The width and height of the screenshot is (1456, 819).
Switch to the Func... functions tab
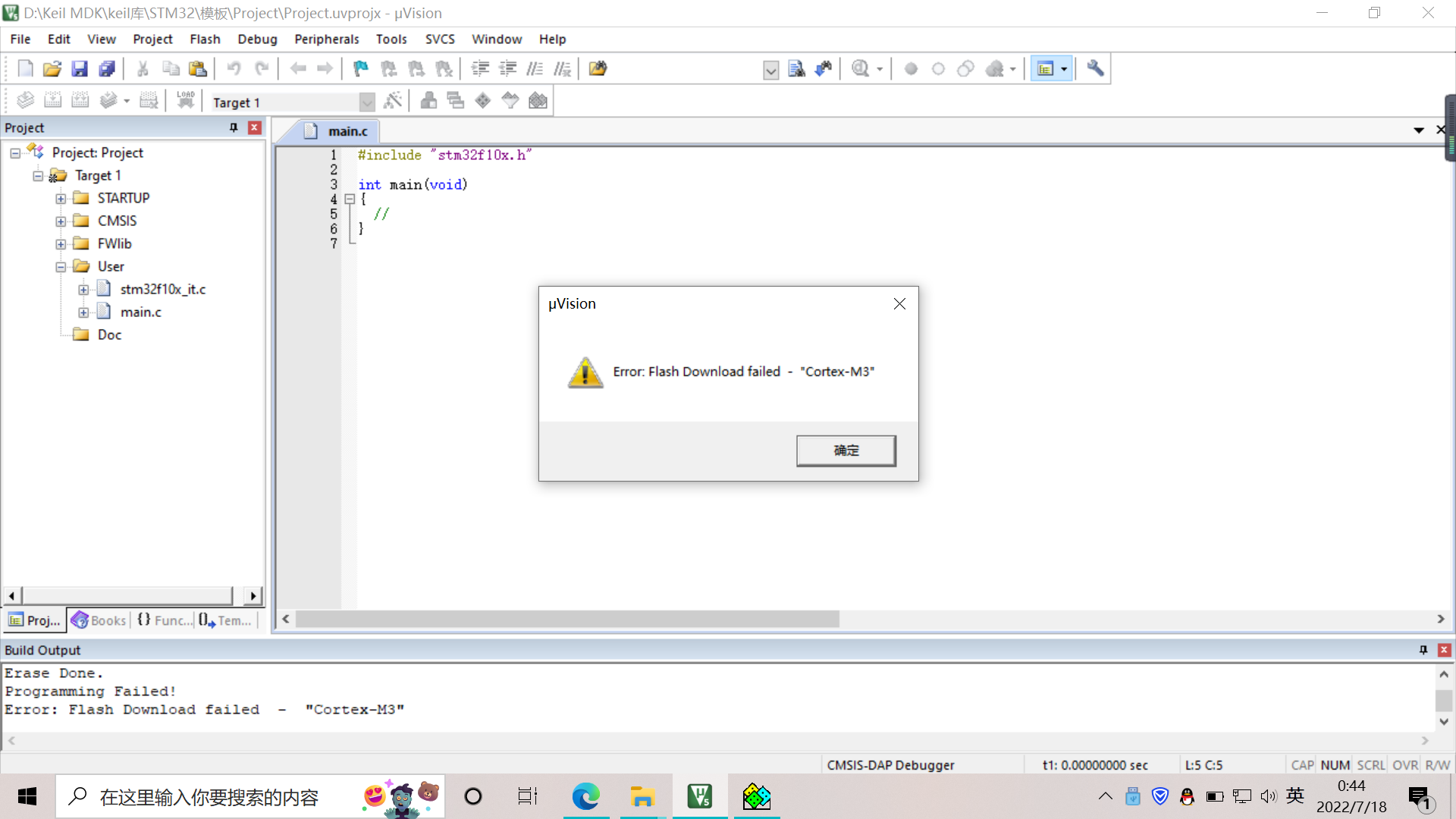click(164, 620)
